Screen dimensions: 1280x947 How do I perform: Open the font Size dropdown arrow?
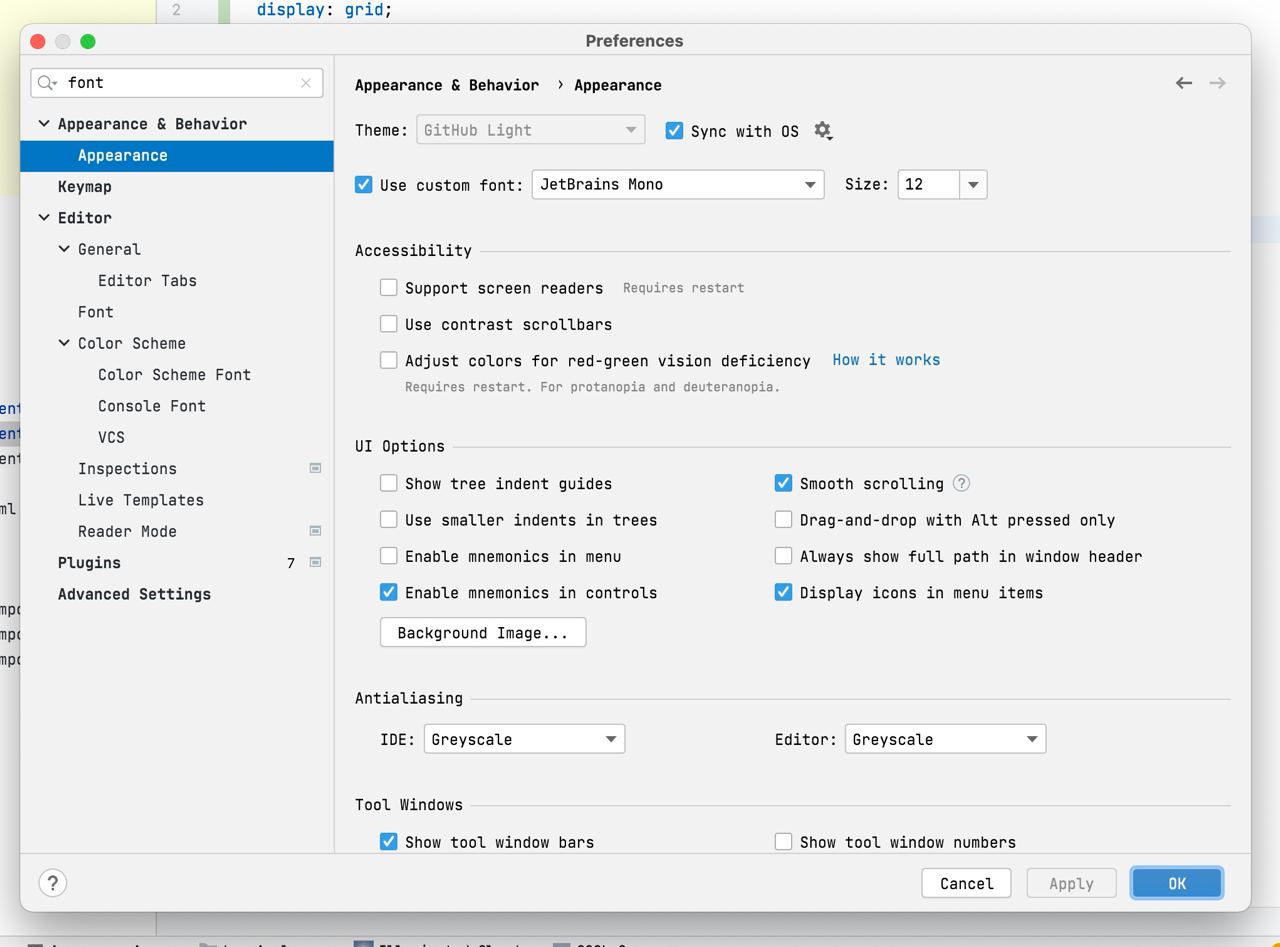[973, 185]
